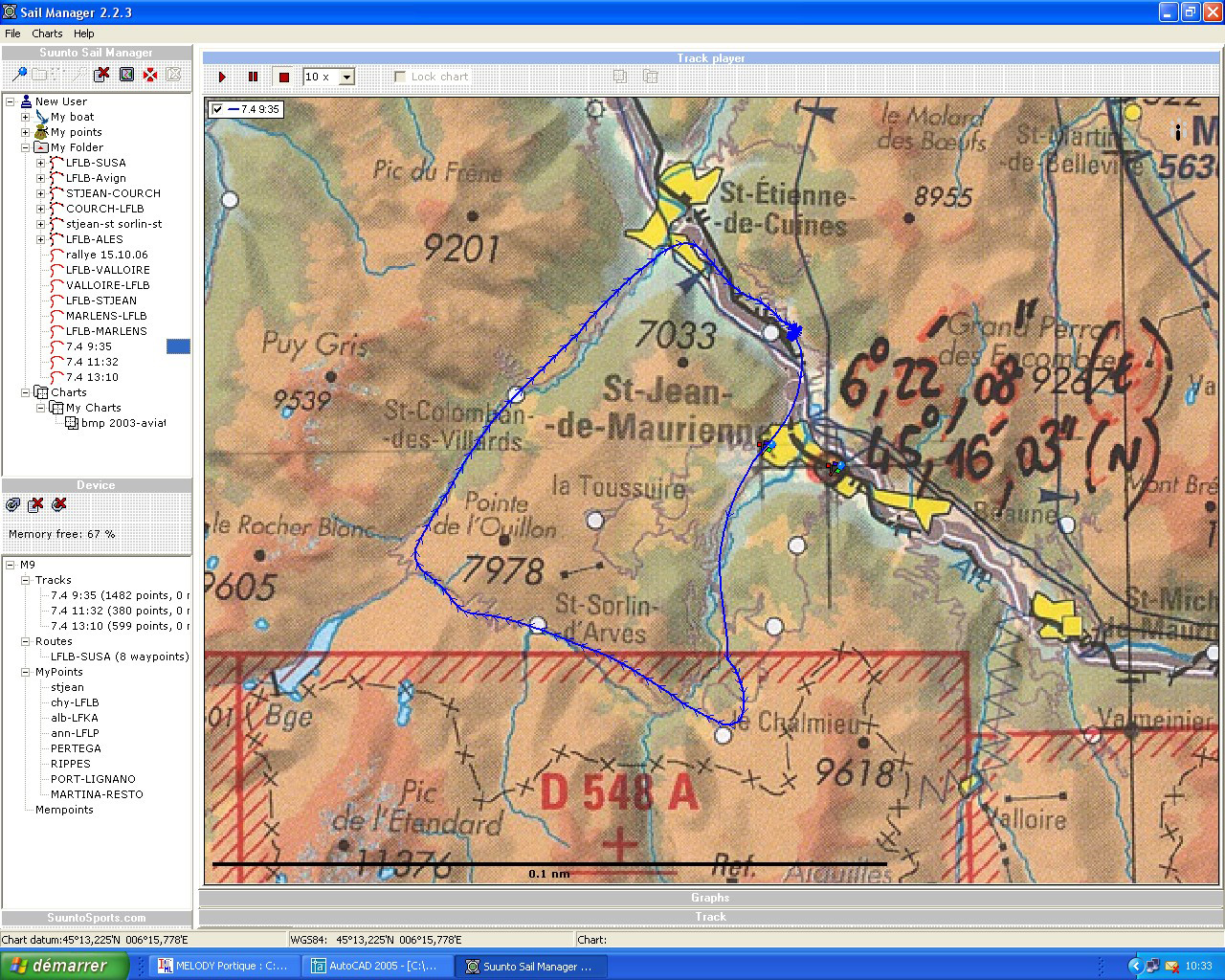Click the second greyed windows icon in player toolbar
This screenshot has width=1225, height=980.
coord(651,77)
